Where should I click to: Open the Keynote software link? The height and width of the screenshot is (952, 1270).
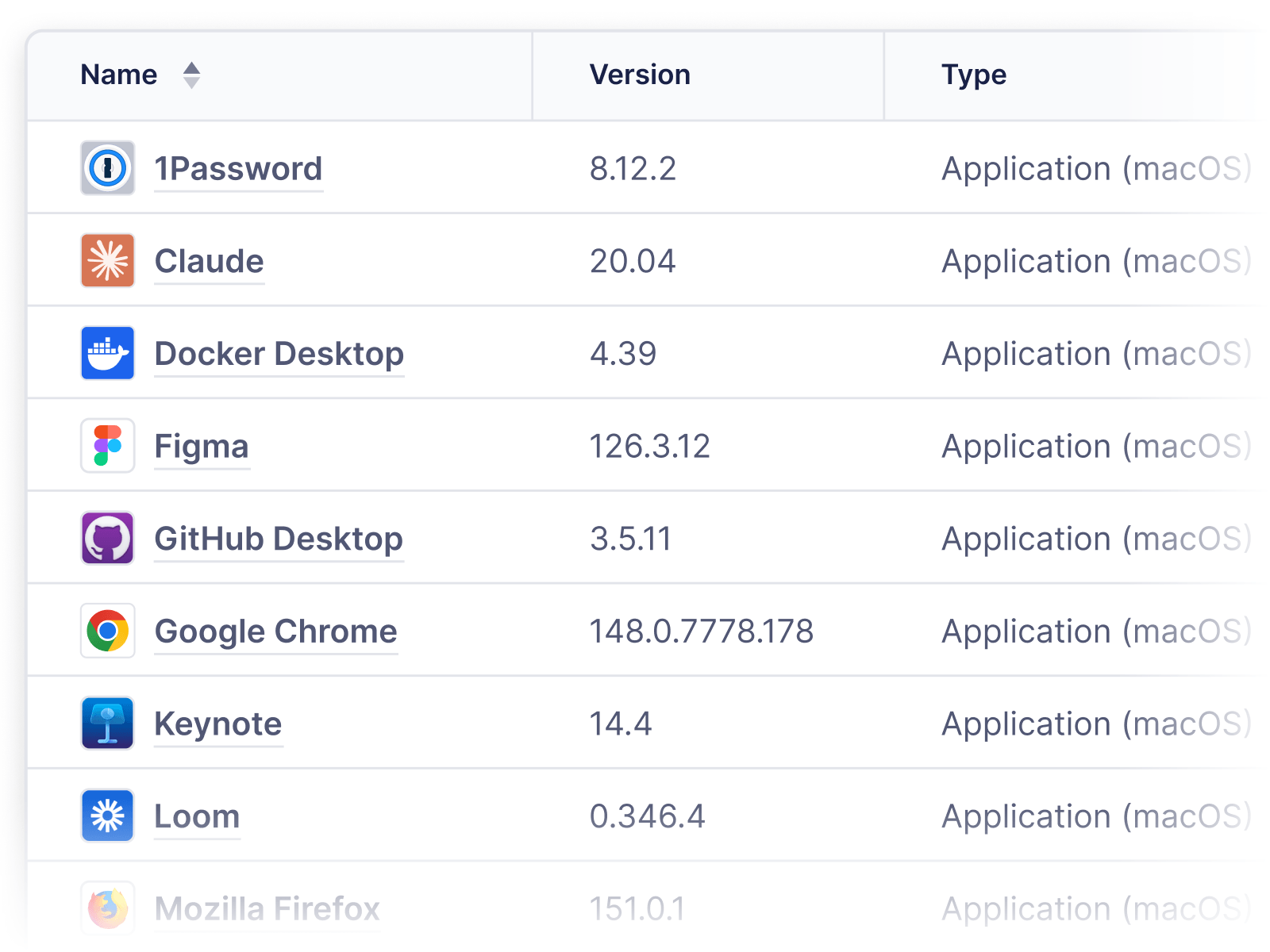218,724
